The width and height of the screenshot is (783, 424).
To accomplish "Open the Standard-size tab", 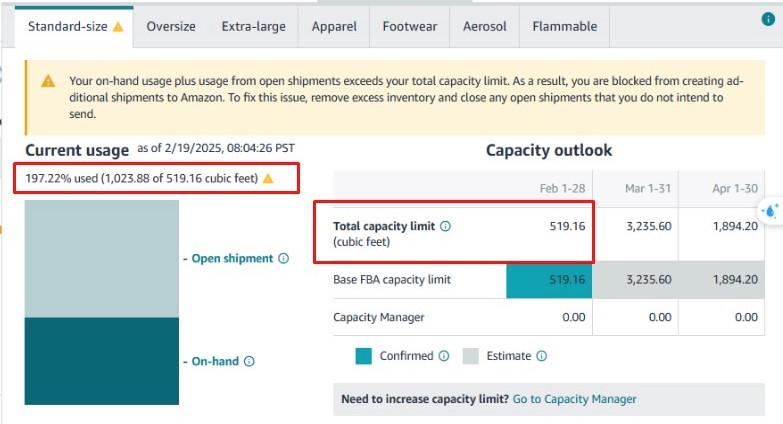I will click(x=74, y=26).
